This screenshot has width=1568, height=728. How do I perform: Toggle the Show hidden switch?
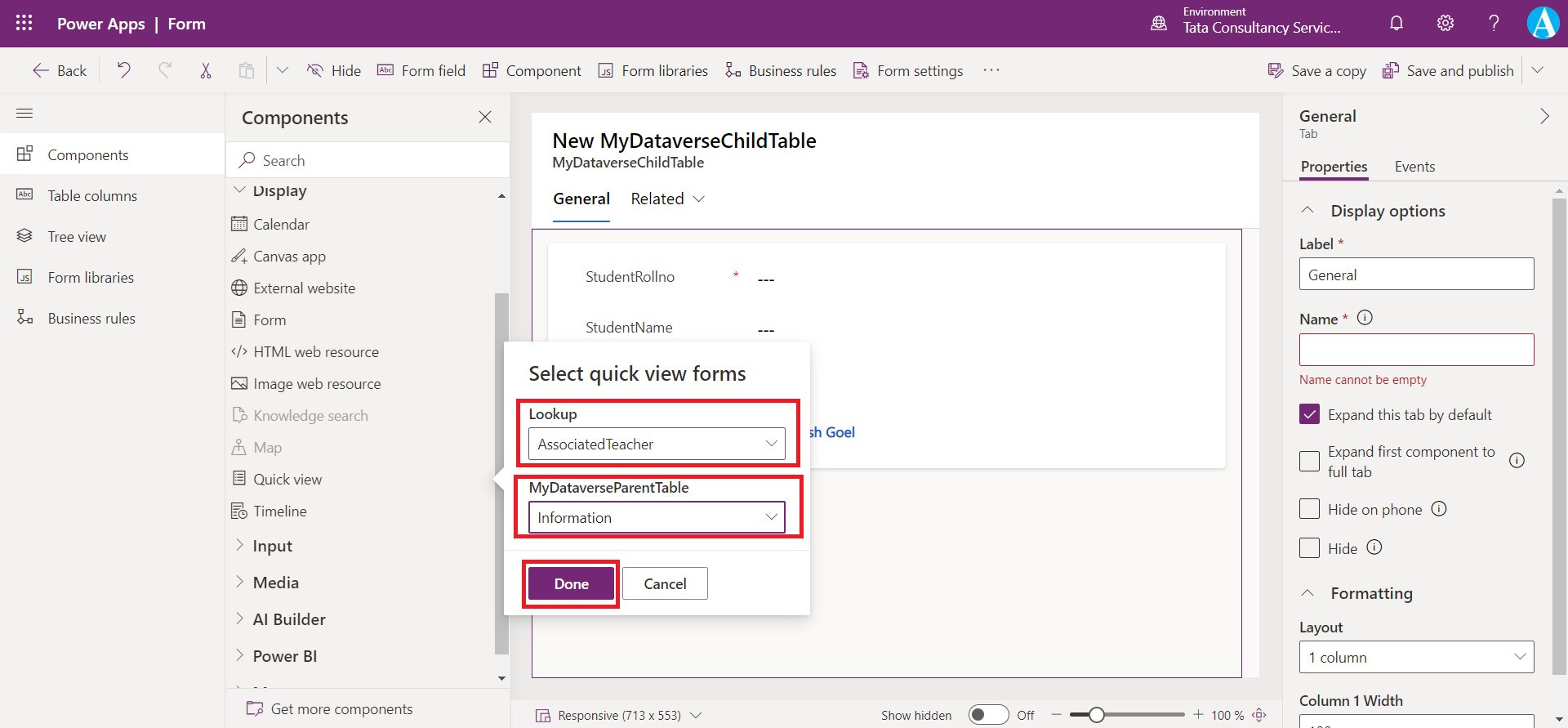point(988,715)
